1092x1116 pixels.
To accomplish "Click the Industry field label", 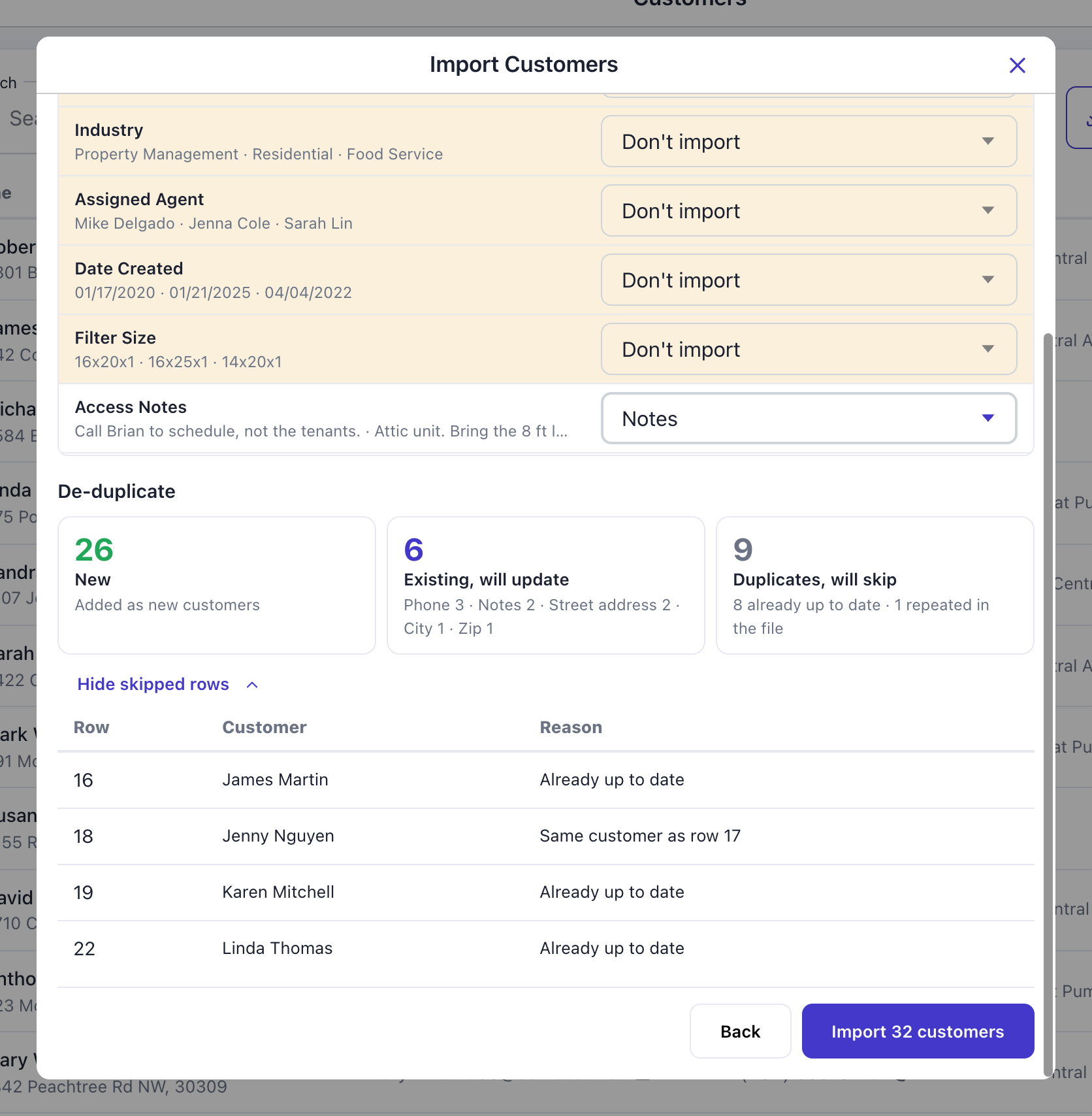I will click(108, 130).
